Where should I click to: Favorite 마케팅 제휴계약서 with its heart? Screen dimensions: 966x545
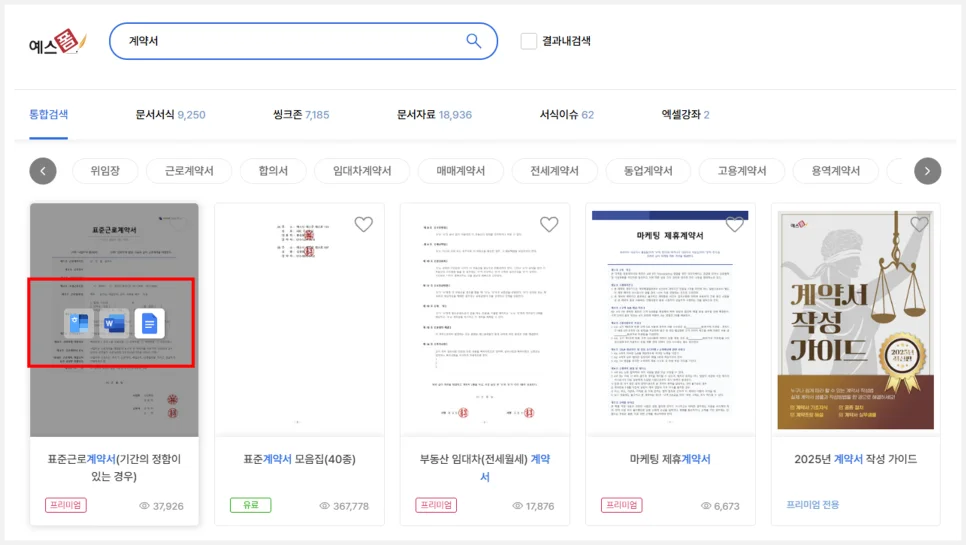pos(734,224)
